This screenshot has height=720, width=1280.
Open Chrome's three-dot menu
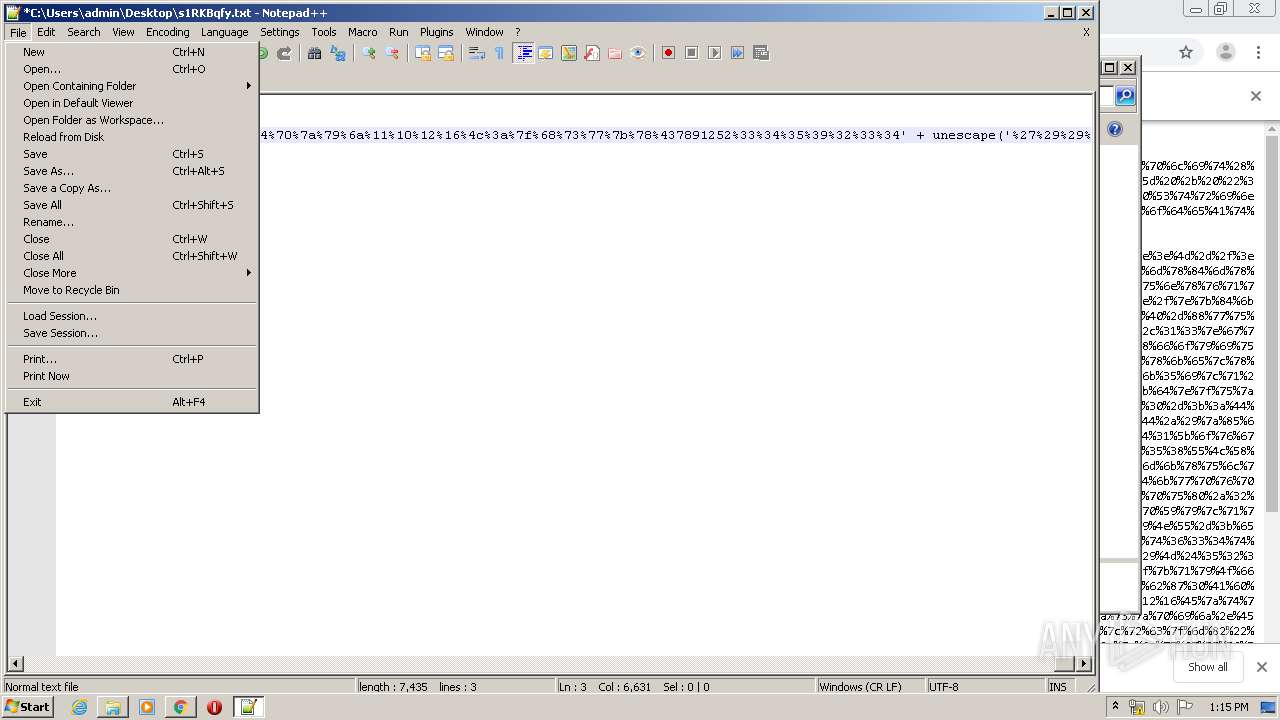click(1256, 53)
